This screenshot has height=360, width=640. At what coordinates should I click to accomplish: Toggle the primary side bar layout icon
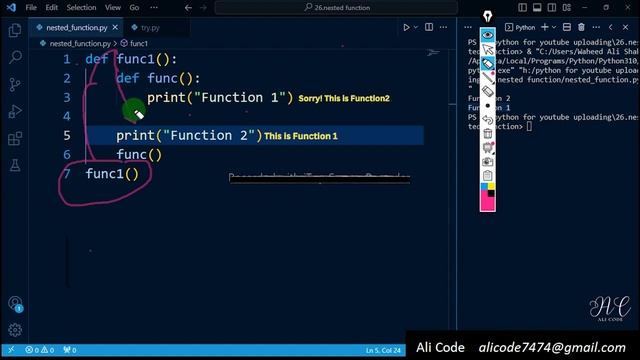(522, 7)
